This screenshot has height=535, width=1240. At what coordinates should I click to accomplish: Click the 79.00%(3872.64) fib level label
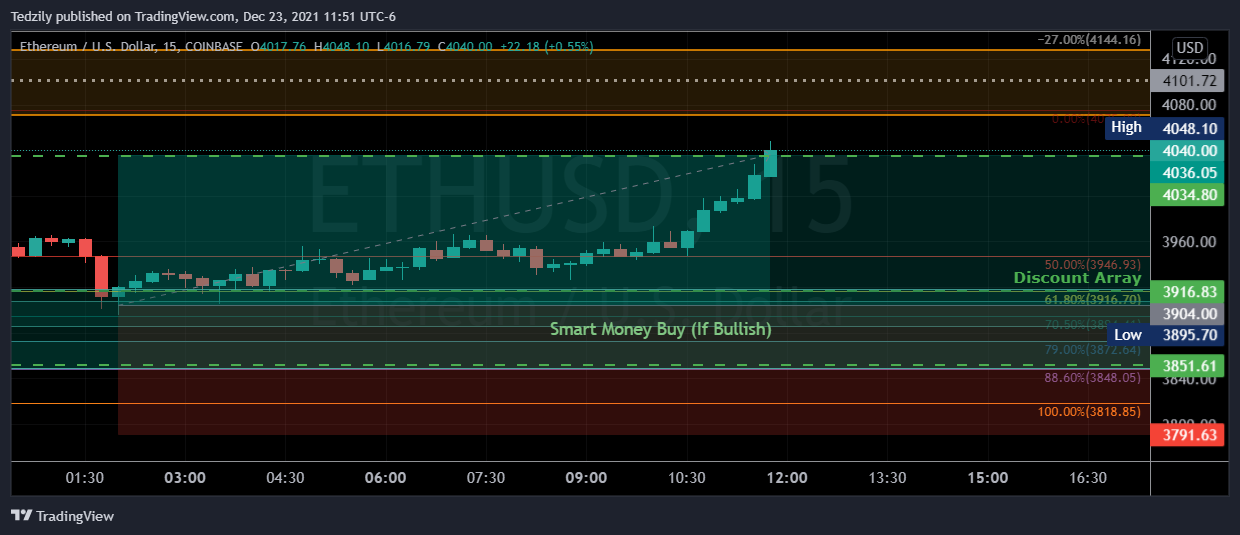[x=1092, y=349]
